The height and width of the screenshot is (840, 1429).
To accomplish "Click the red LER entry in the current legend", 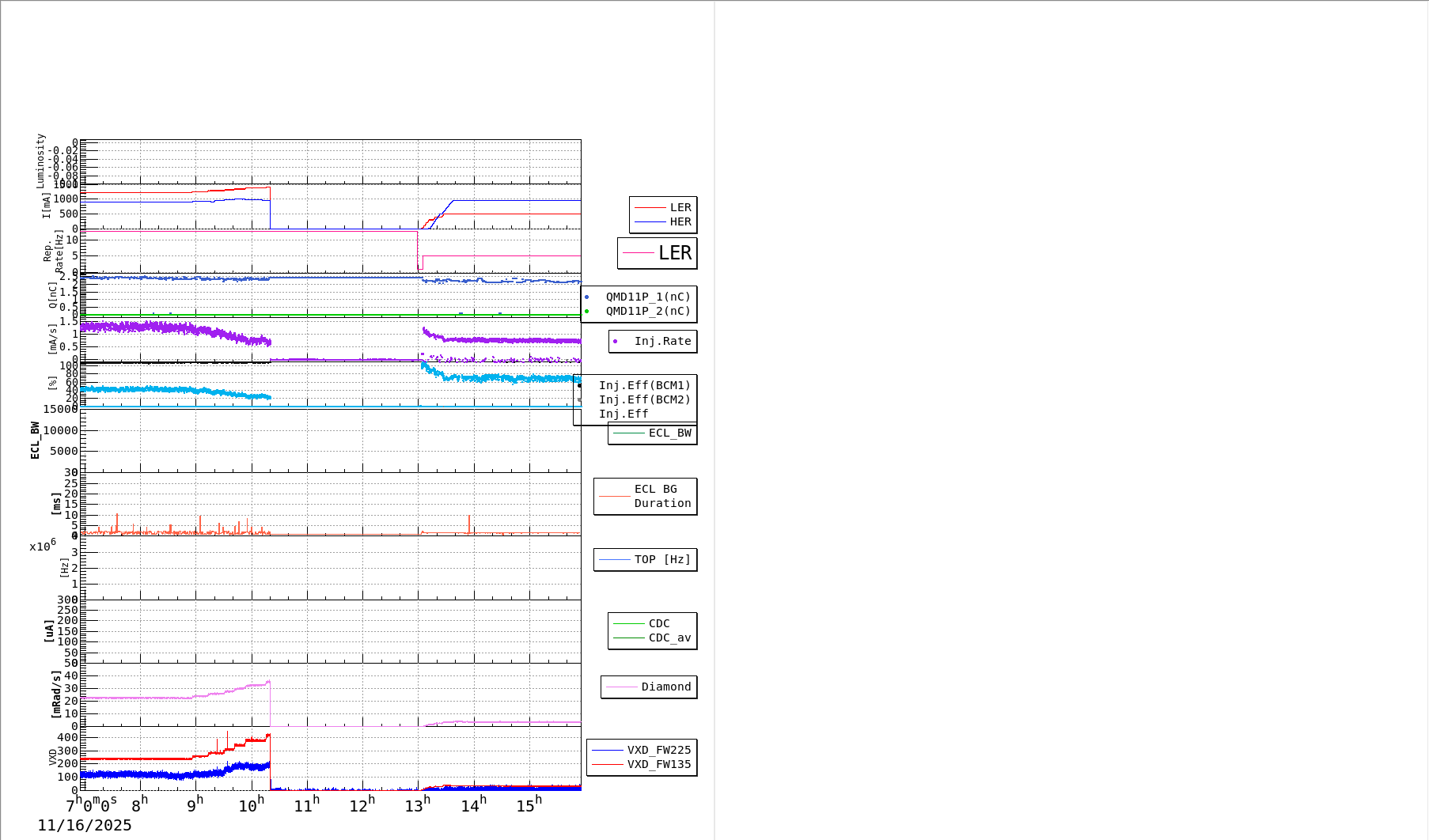I will 663,207.
